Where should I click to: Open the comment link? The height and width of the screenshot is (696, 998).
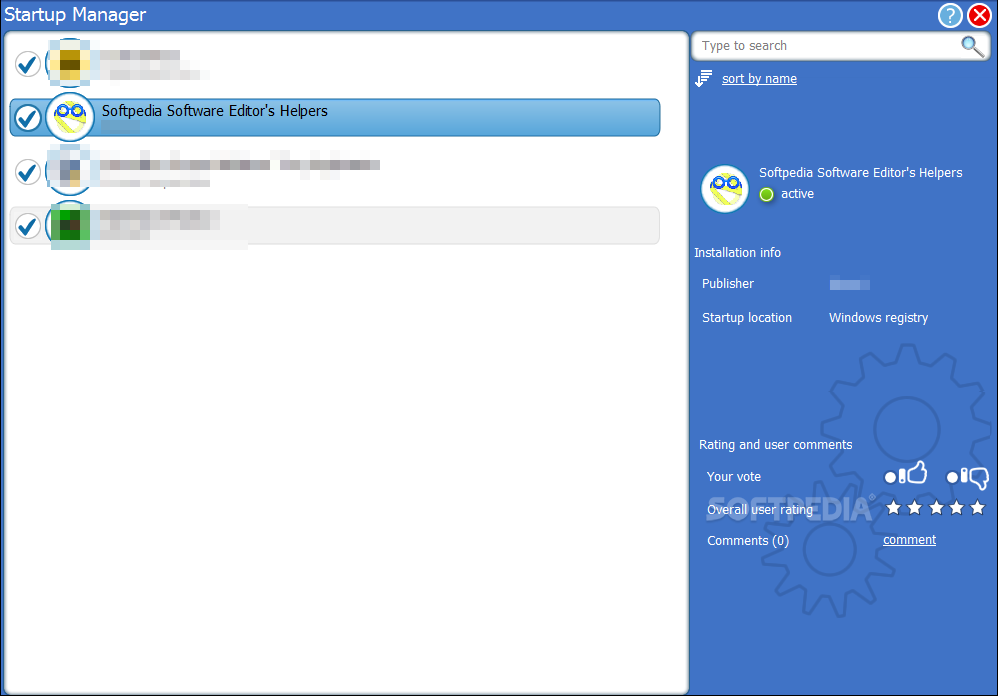click(909, 539)
